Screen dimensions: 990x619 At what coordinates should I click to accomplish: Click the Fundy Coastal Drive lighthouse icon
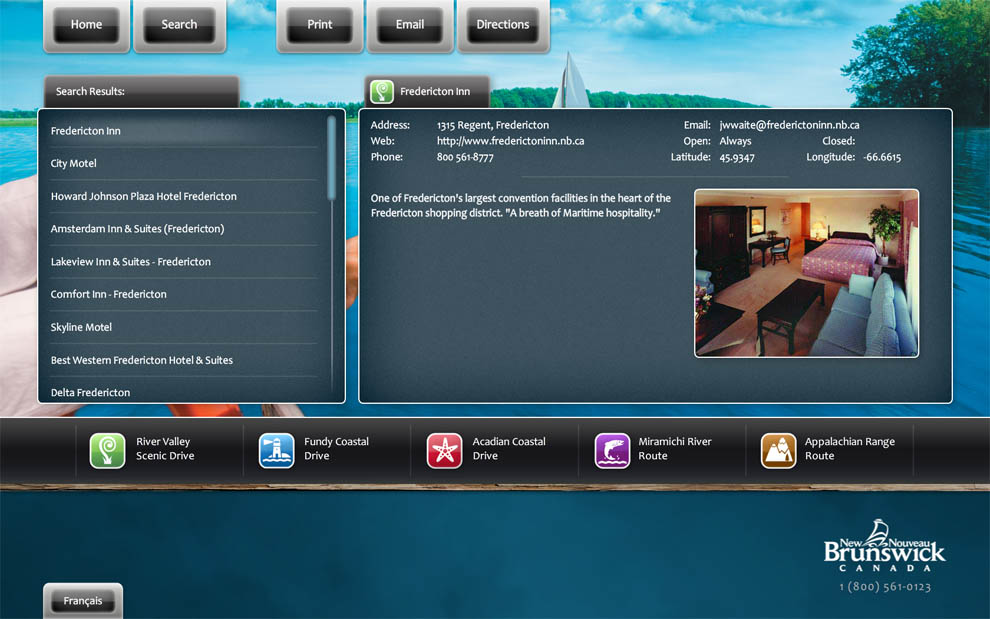click(x=277, y=450)
